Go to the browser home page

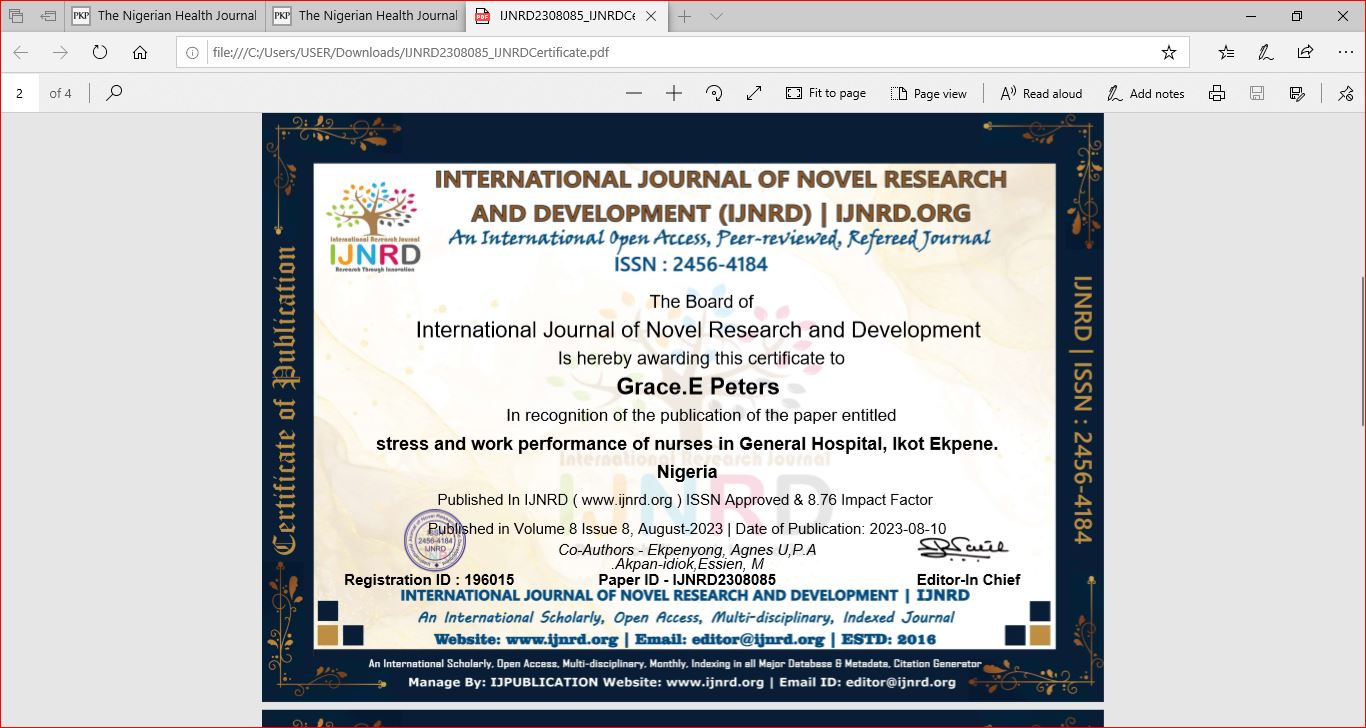[140, 53]
